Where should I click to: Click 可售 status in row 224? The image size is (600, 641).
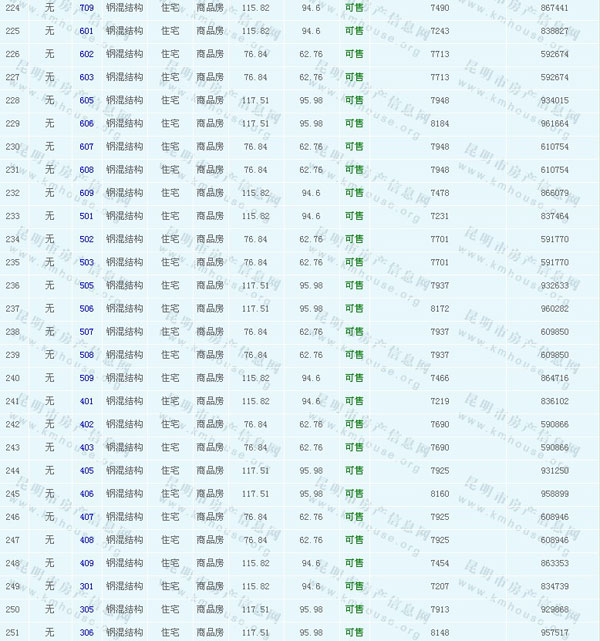click(354, 8)
